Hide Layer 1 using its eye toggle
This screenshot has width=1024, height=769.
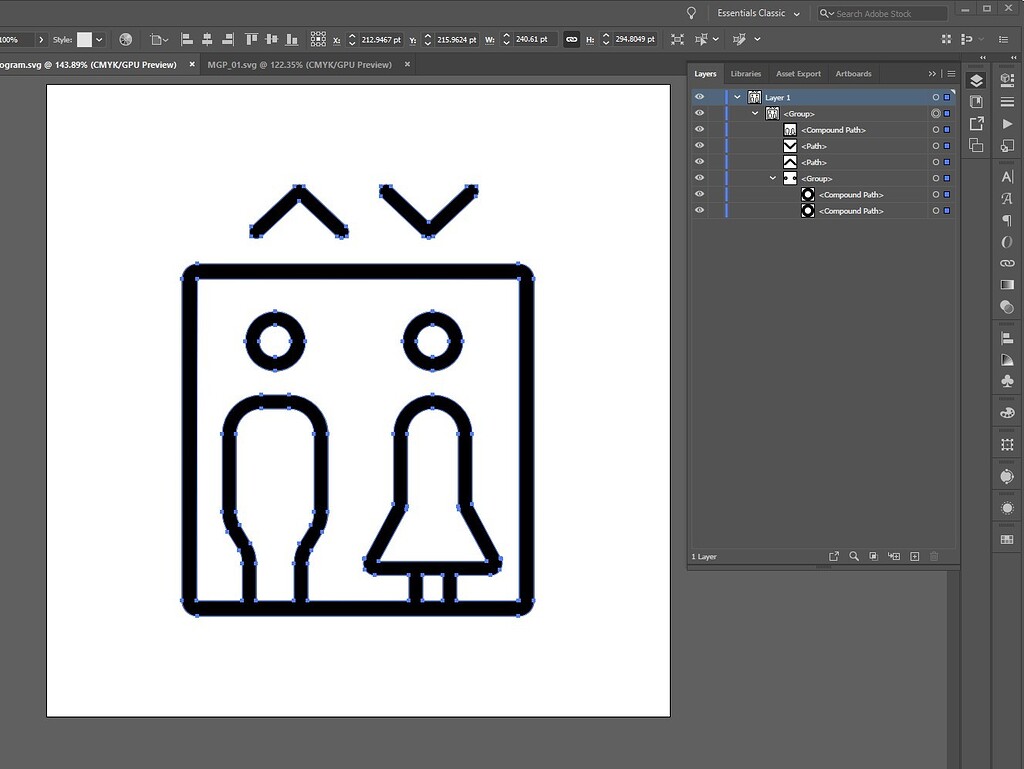tap(699, 97)
